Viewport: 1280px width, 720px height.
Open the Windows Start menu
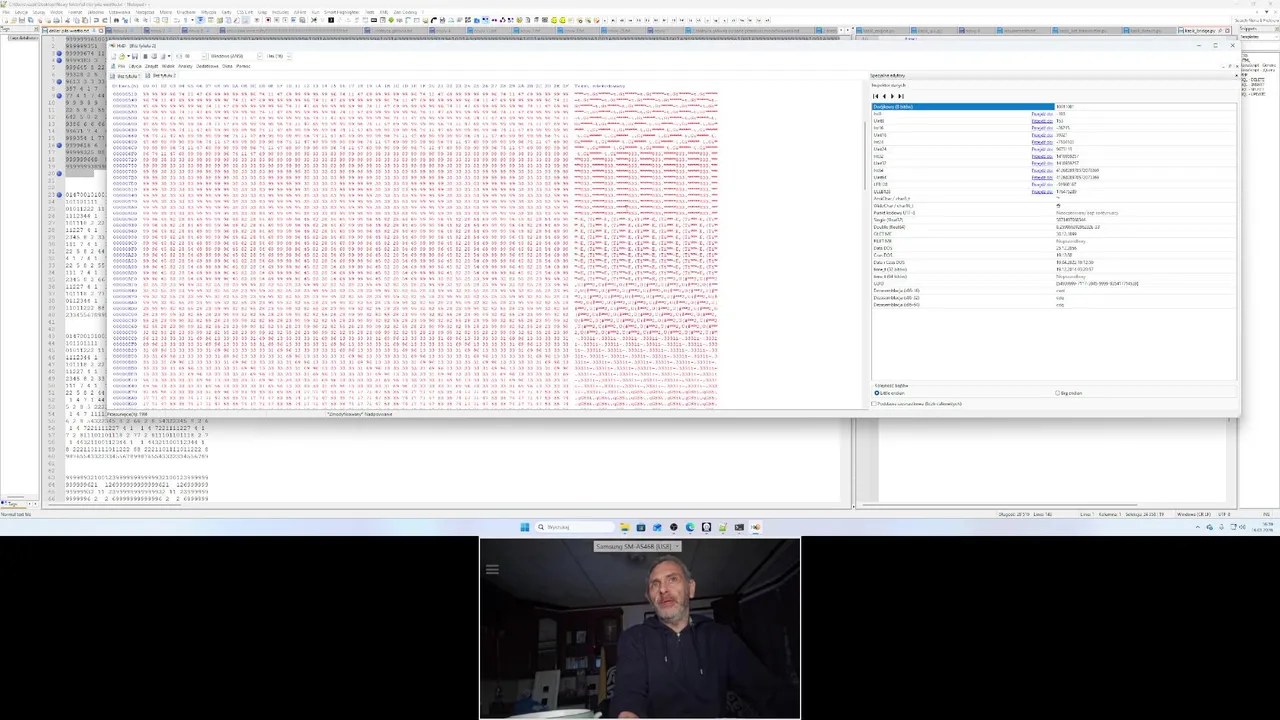(x=525, y=527)
